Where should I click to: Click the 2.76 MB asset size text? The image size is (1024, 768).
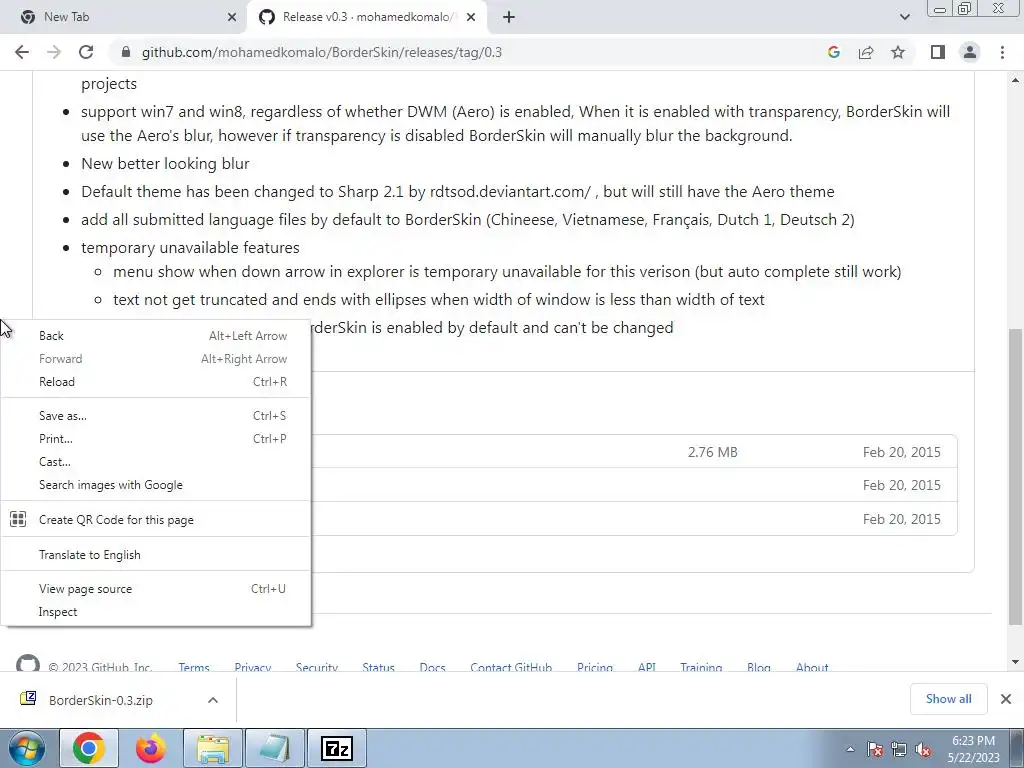coord(712,452)
